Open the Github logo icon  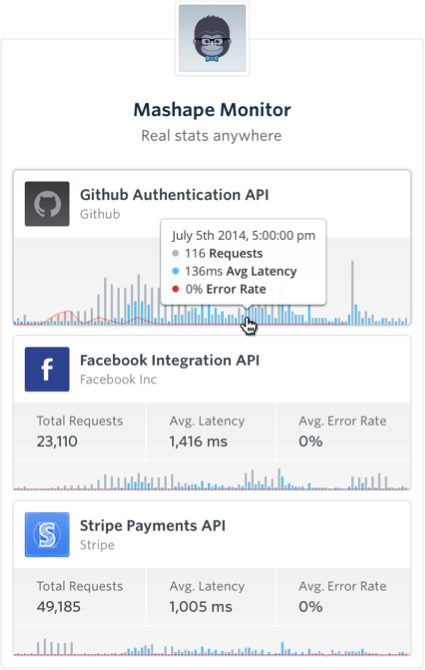[47, 204]
